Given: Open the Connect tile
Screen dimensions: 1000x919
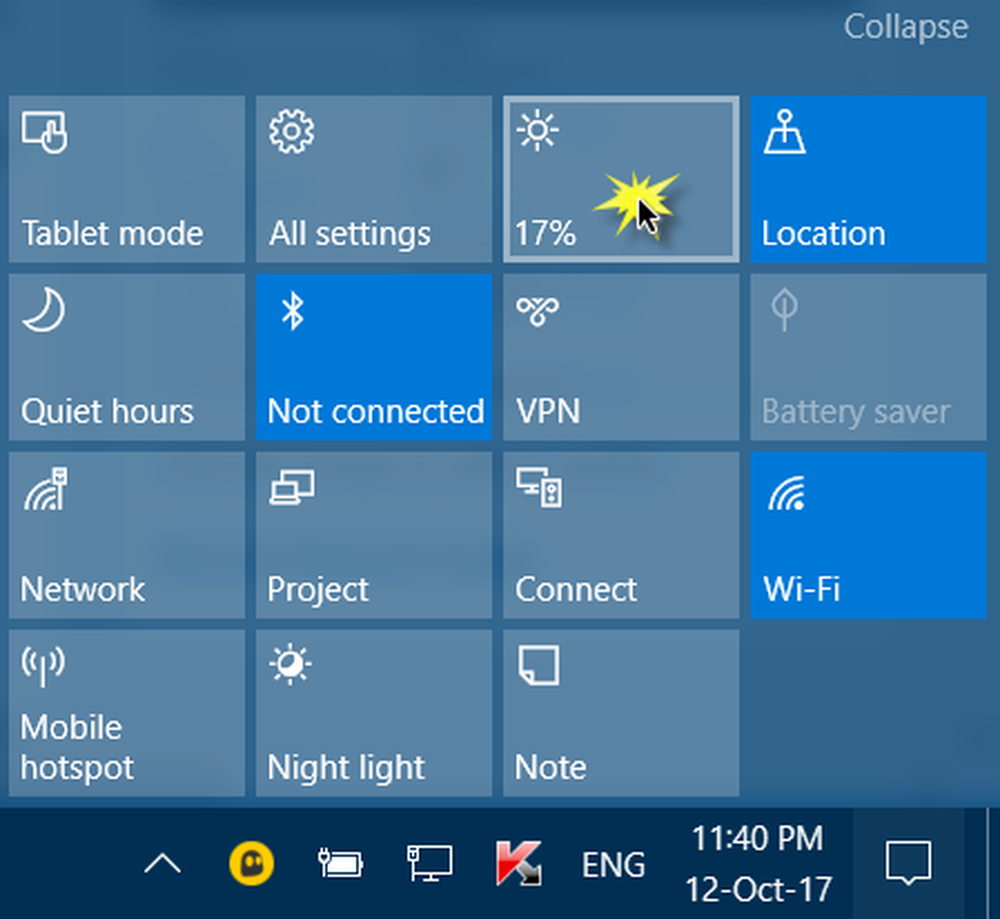Looking at the screenshot, I should point(621,535).
